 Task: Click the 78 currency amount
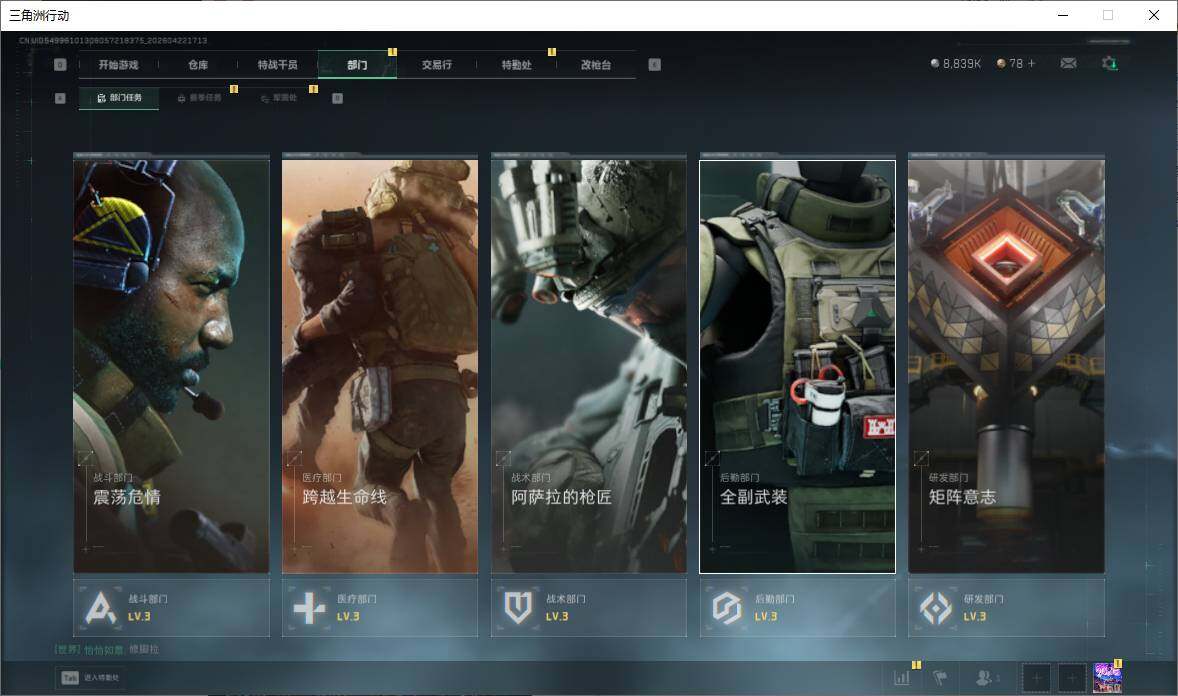(x=1016, y=64)
